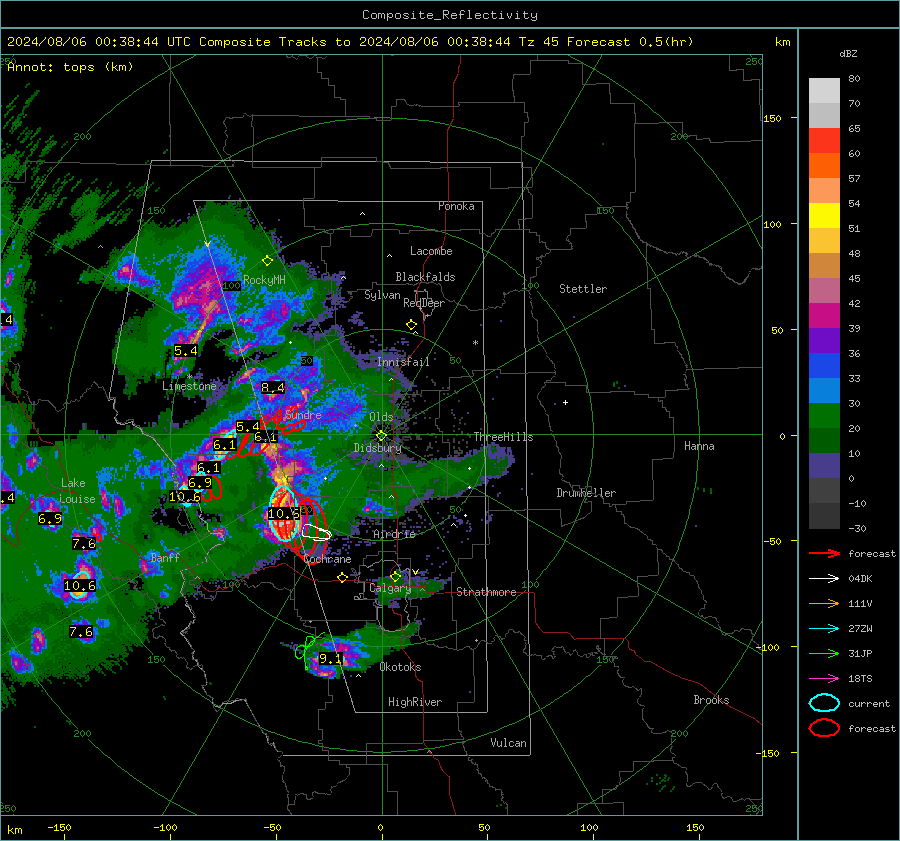This screenshot has width=900, height=841.
Task: Click the '27ZW' legend text
Action: click(860, 629)
